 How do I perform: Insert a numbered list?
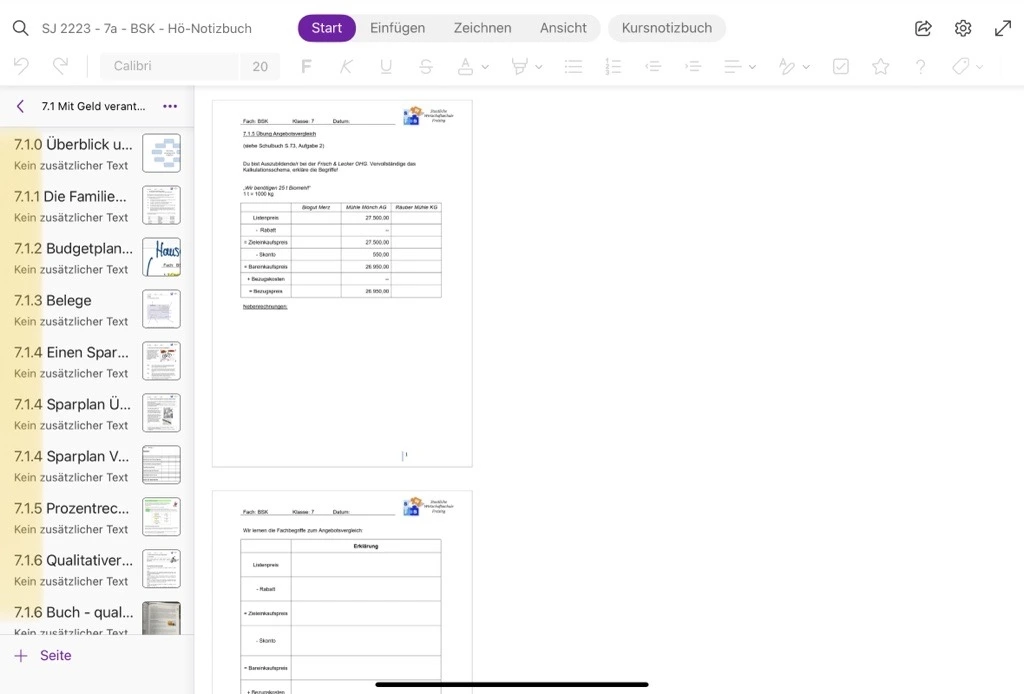(613, 67)
